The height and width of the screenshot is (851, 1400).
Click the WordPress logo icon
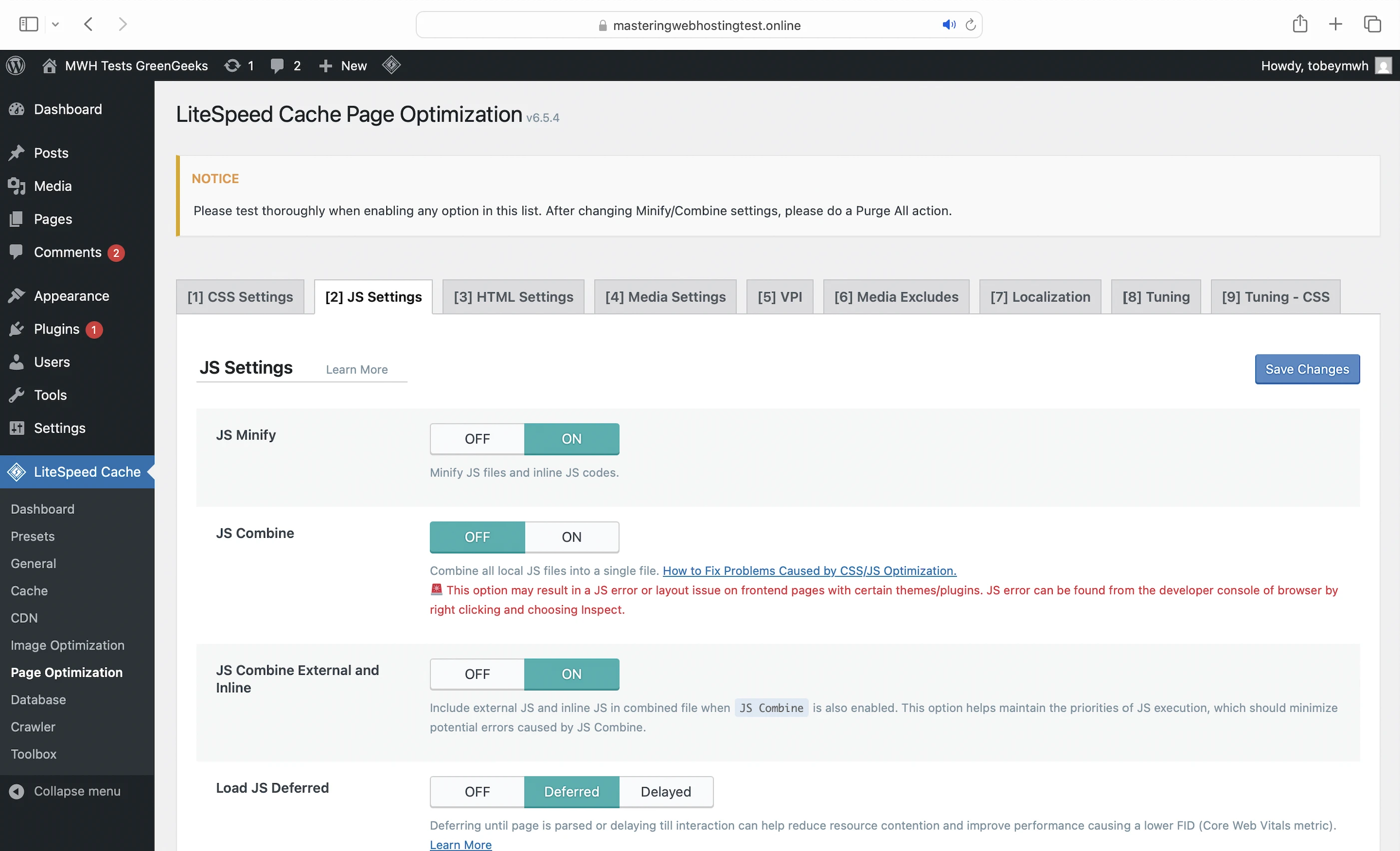(16, 65)
